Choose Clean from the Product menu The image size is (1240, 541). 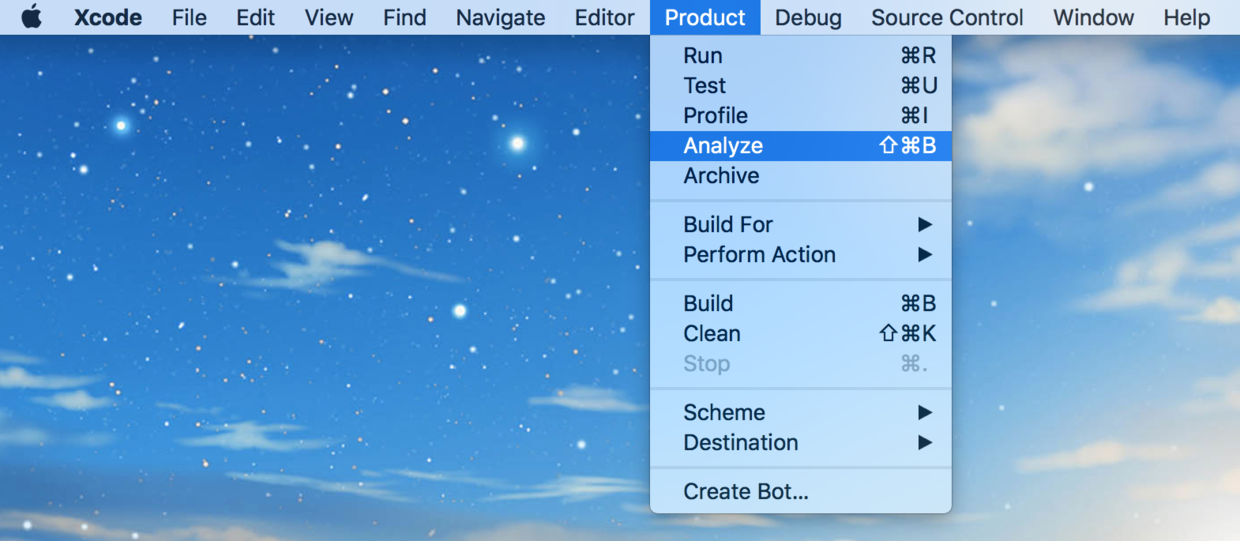(800, 334)
